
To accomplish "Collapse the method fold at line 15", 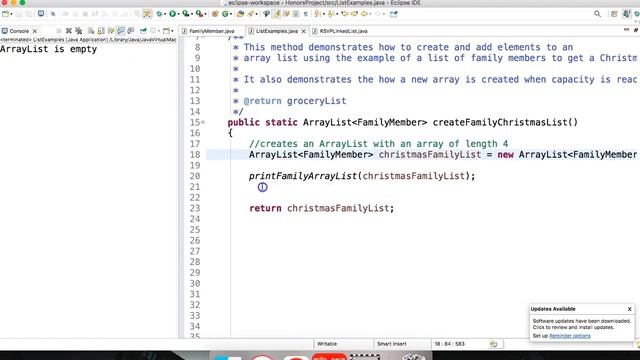I will (203, 122).
